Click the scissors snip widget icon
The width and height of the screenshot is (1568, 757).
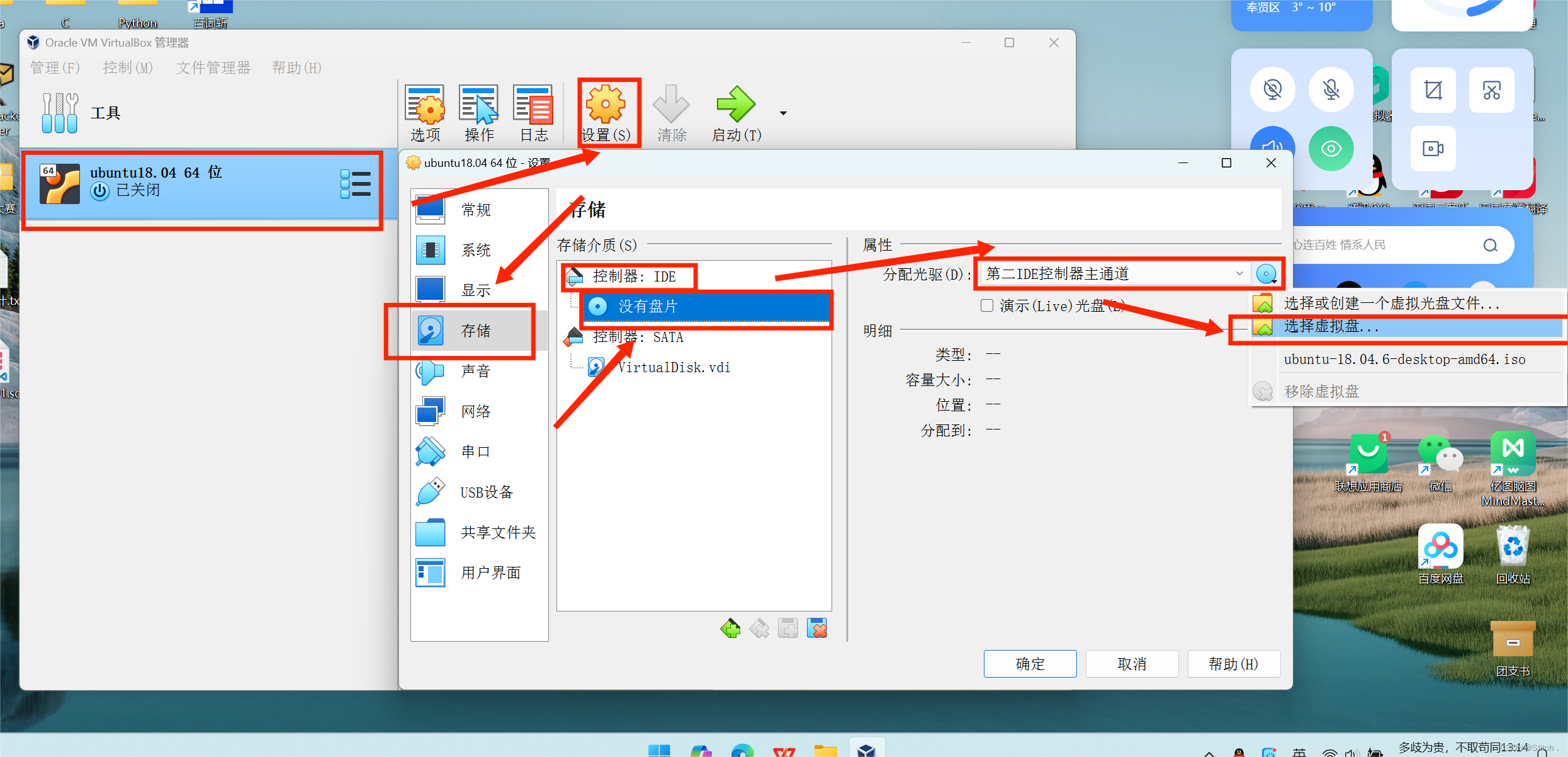[x=1492, y=90]
